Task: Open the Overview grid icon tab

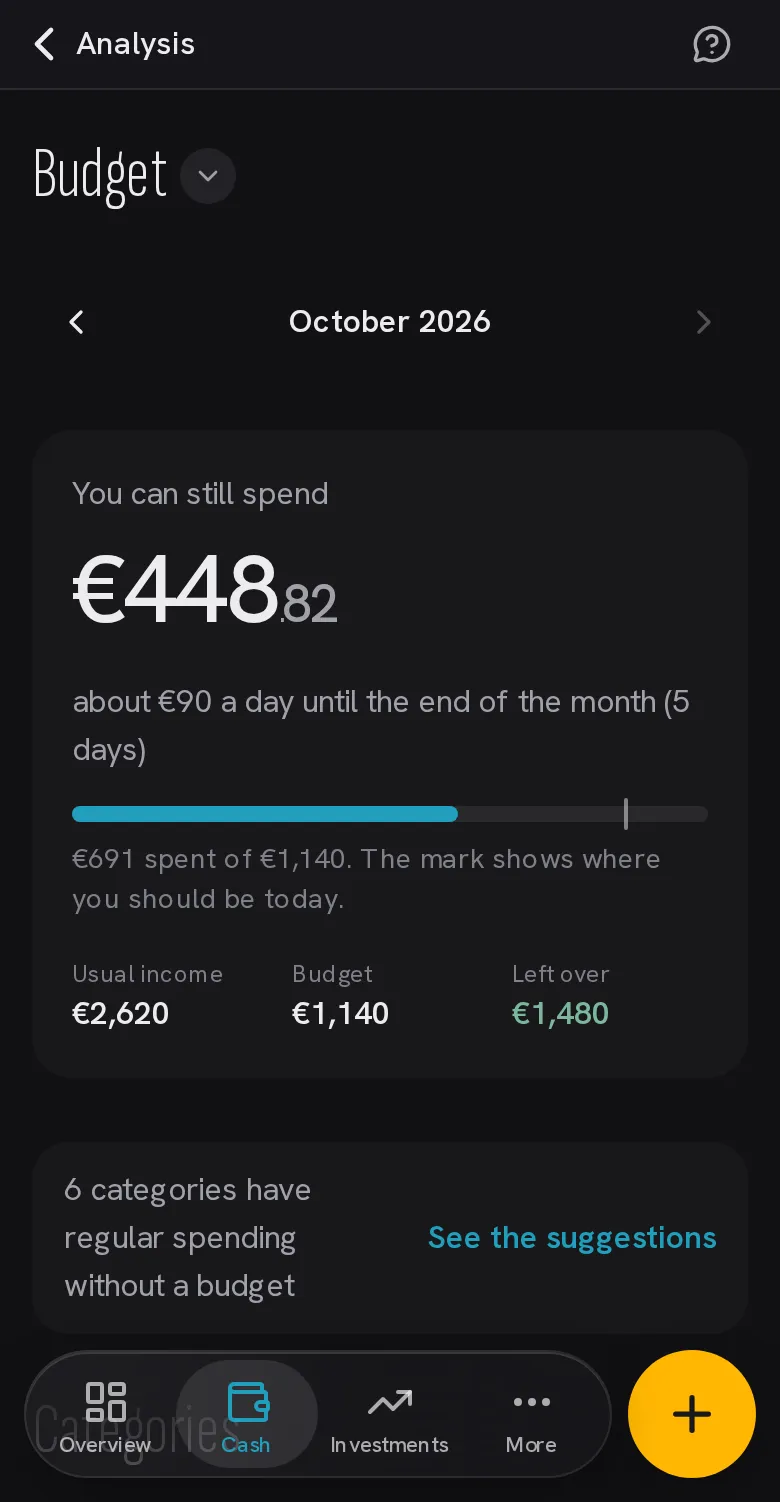Action: point(105,1417)
